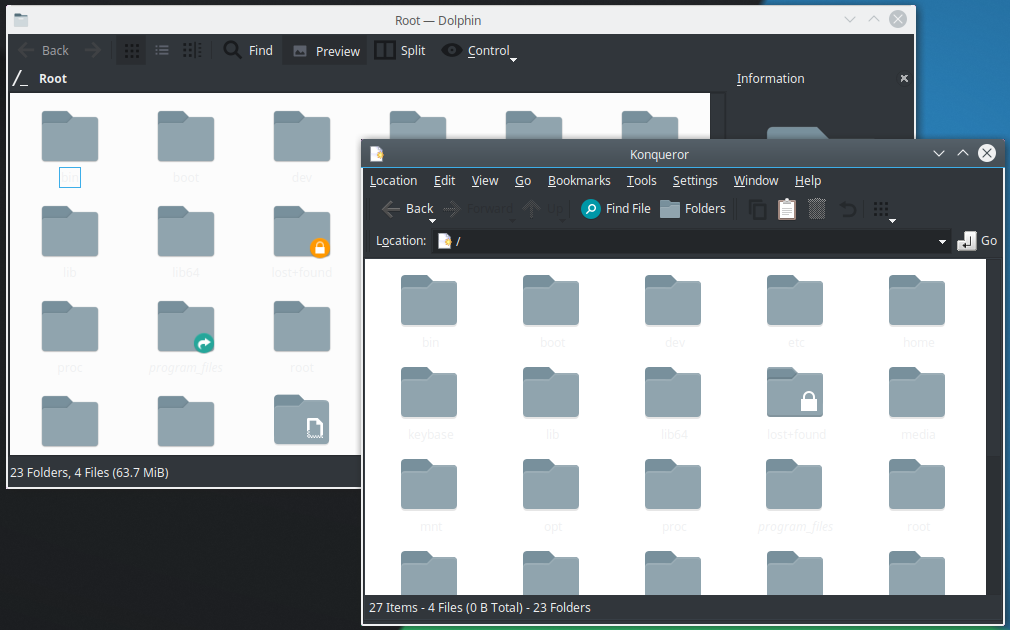Click Go button in Konqueror
This screenshot has height=630, width=1010.
tap(977, 241)
